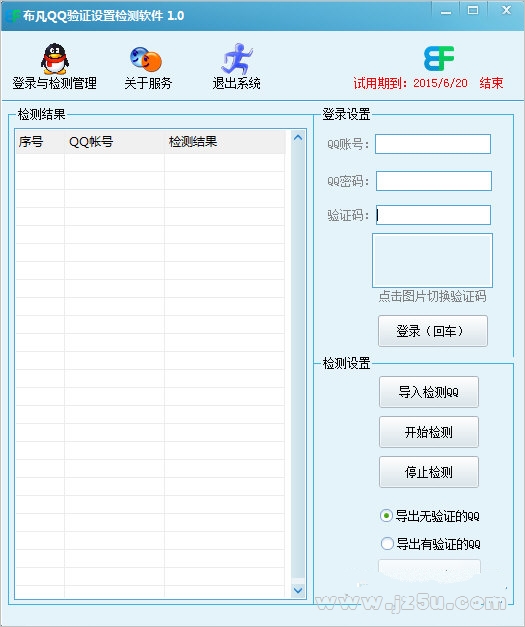The image size is (525, 627).
Task: Click the BF title bar app icon
Action: click(13, 16)
